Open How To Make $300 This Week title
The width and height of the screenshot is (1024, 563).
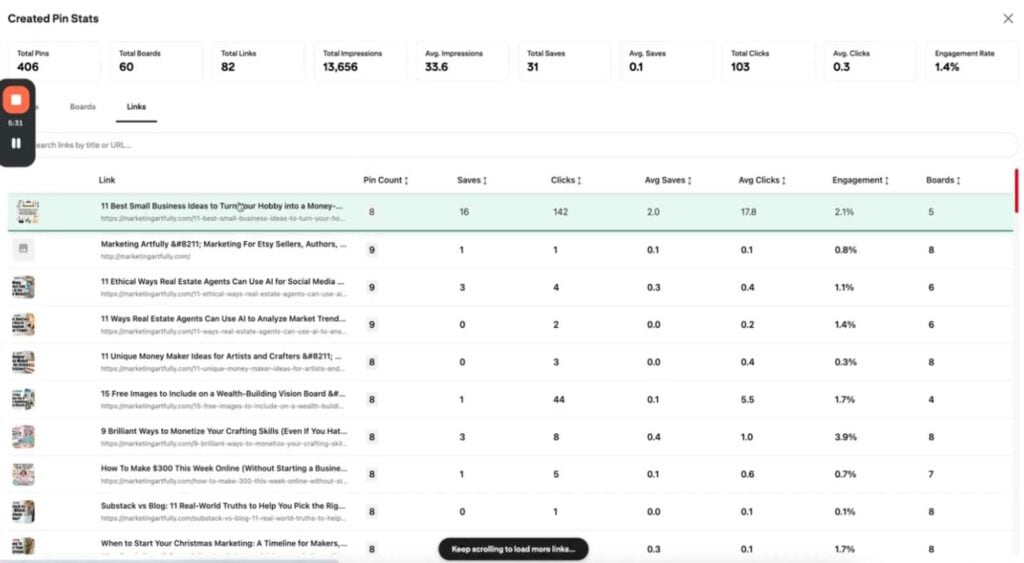[224, 468]
